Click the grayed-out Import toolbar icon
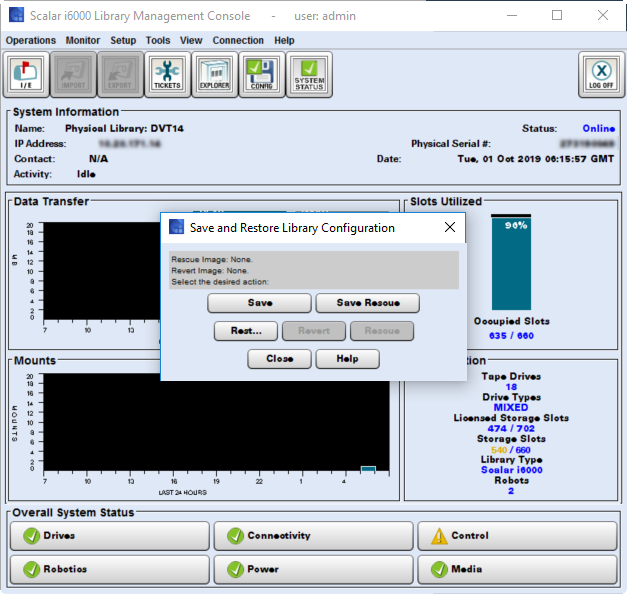 click(x=73, y=74)
